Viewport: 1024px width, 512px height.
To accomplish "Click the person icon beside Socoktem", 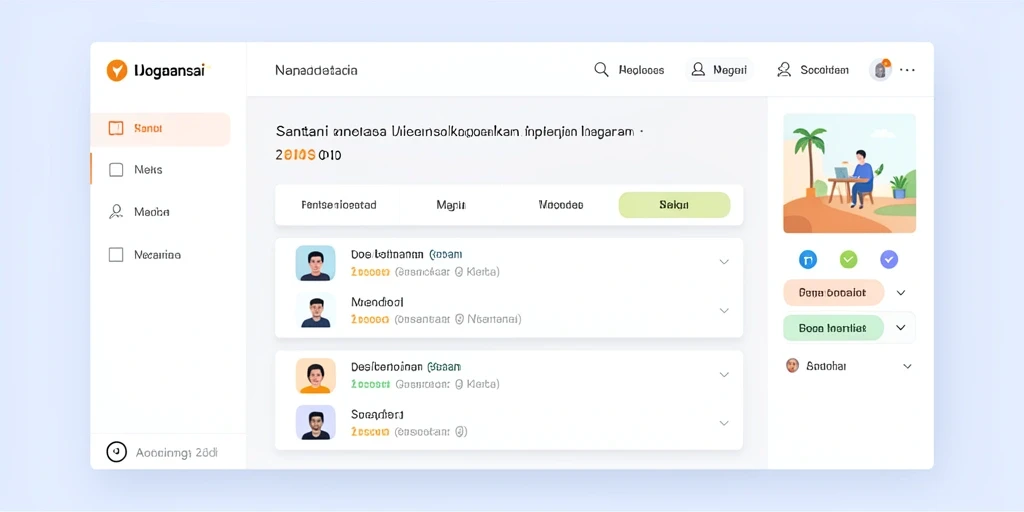I will tap(784, 70).
